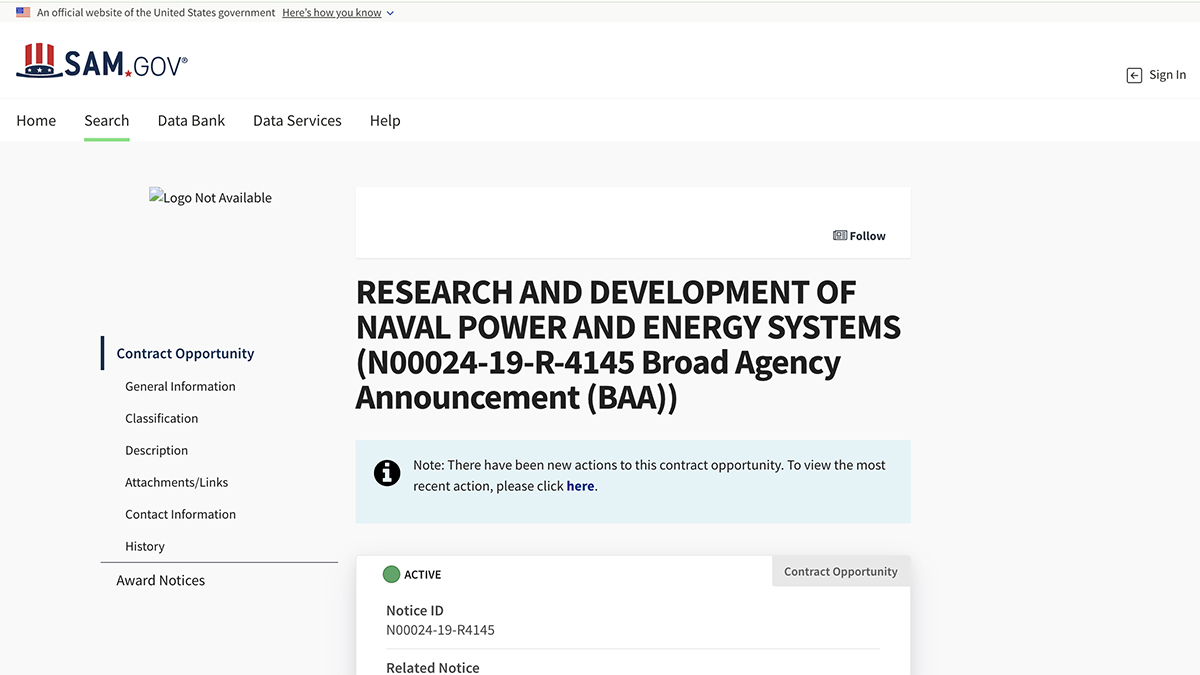Click the US flag icon
The width and height of the screenshot is (1200, 675).
[x=23, y=13]
